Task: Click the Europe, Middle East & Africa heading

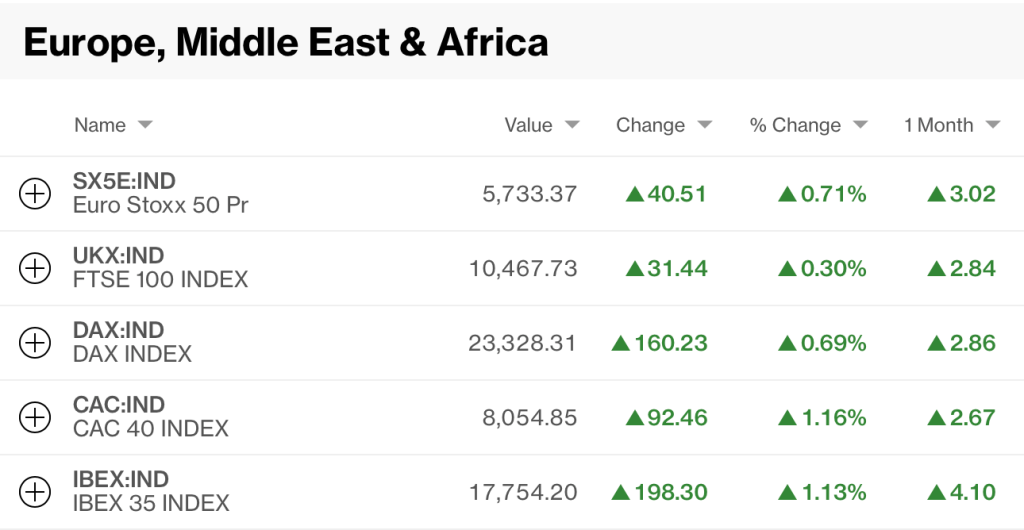Action: [x=286, y=43]
